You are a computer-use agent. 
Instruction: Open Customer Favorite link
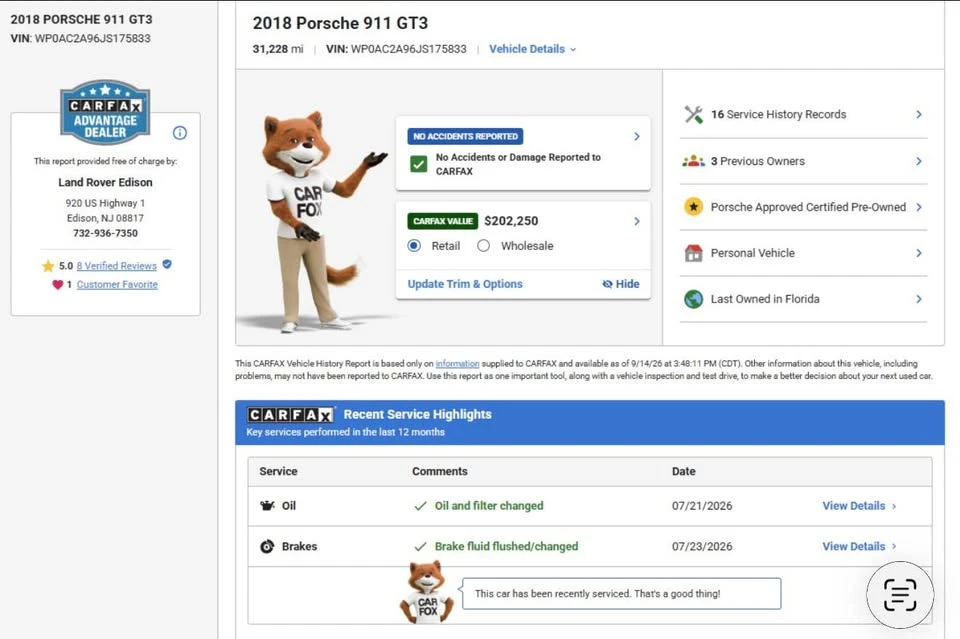point(117,285)
